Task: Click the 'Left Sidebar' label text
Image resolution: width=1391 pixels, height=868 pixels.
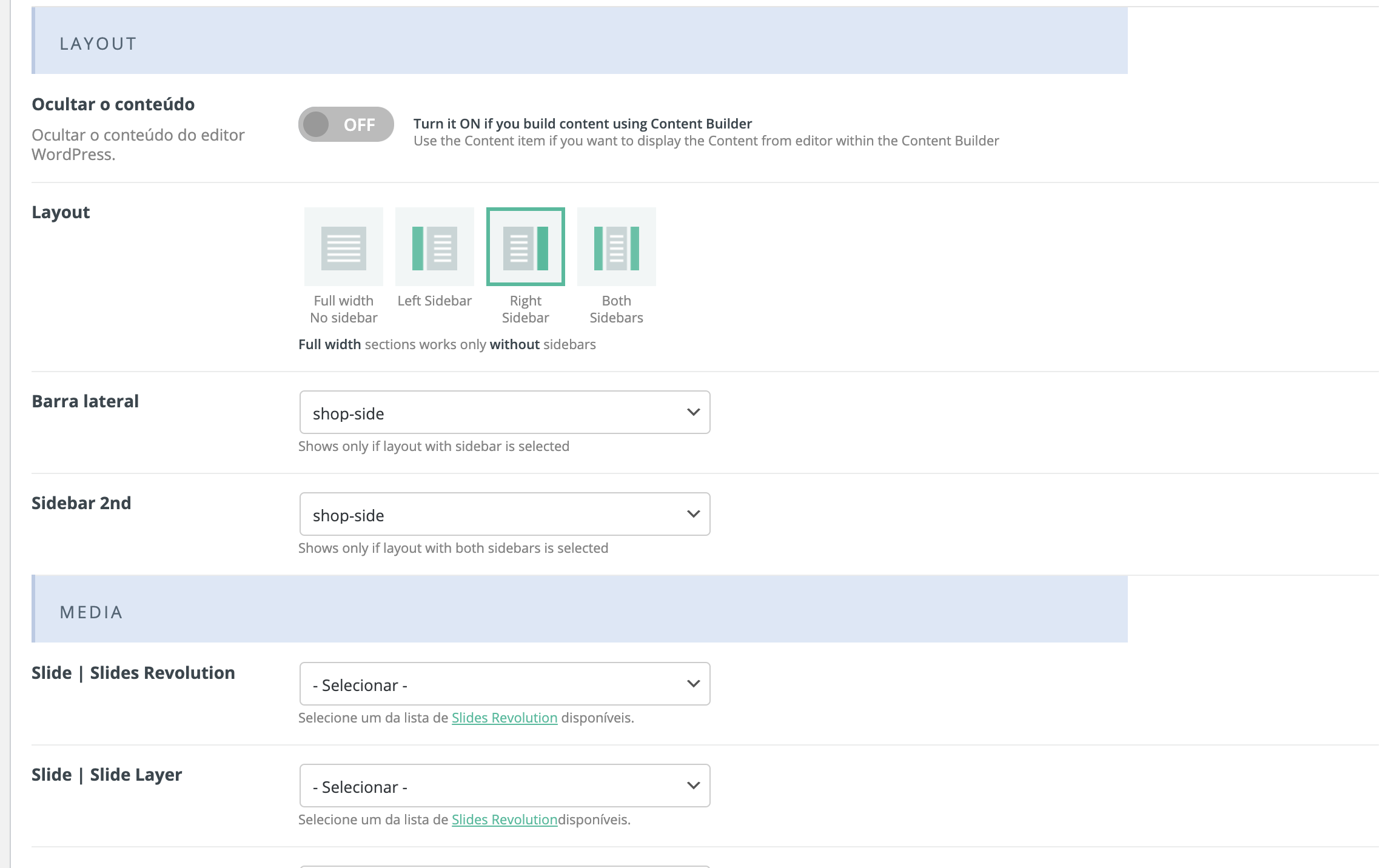Action: click(x=435, y=301)
